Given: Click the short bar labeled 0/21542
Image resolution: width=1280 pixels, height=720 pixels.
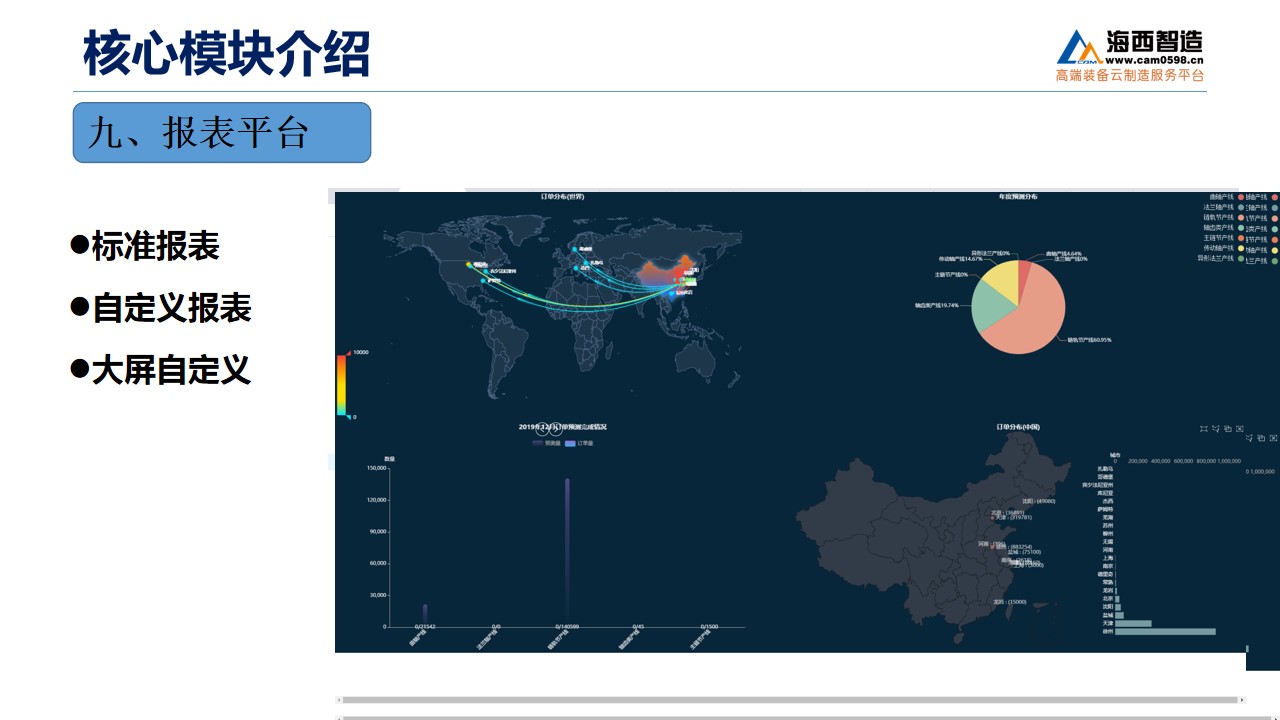Looking at the screenshot, I should click(425, 615).
